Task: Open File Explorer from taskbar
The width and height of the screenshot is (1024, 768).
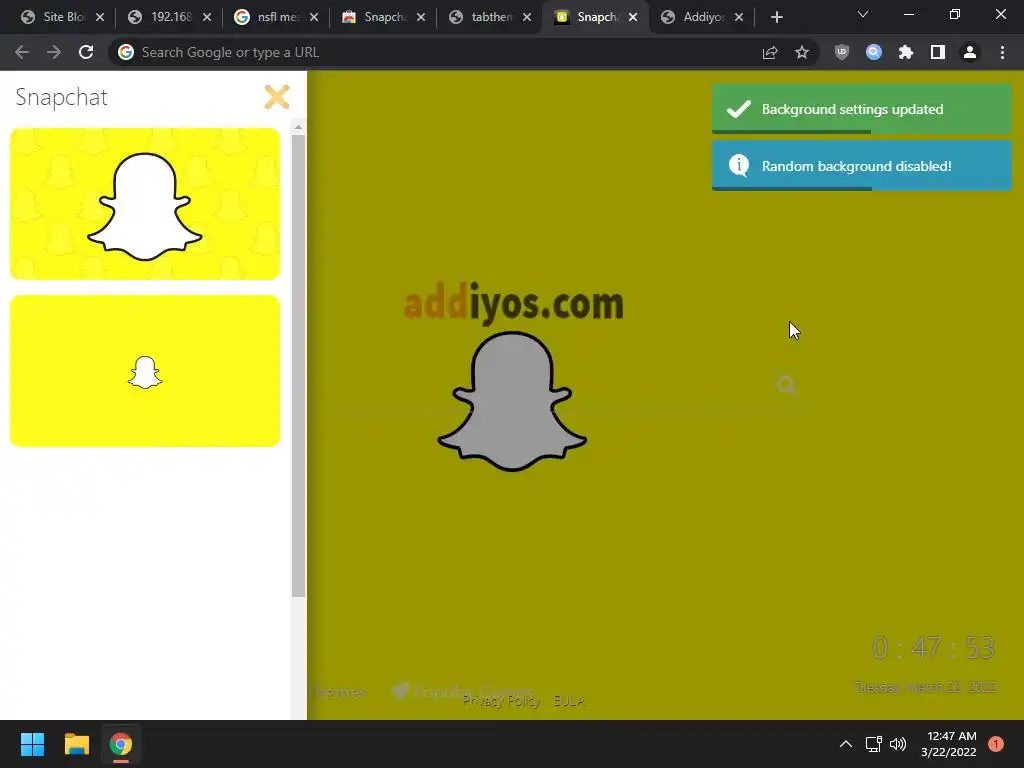Action: 76,744
